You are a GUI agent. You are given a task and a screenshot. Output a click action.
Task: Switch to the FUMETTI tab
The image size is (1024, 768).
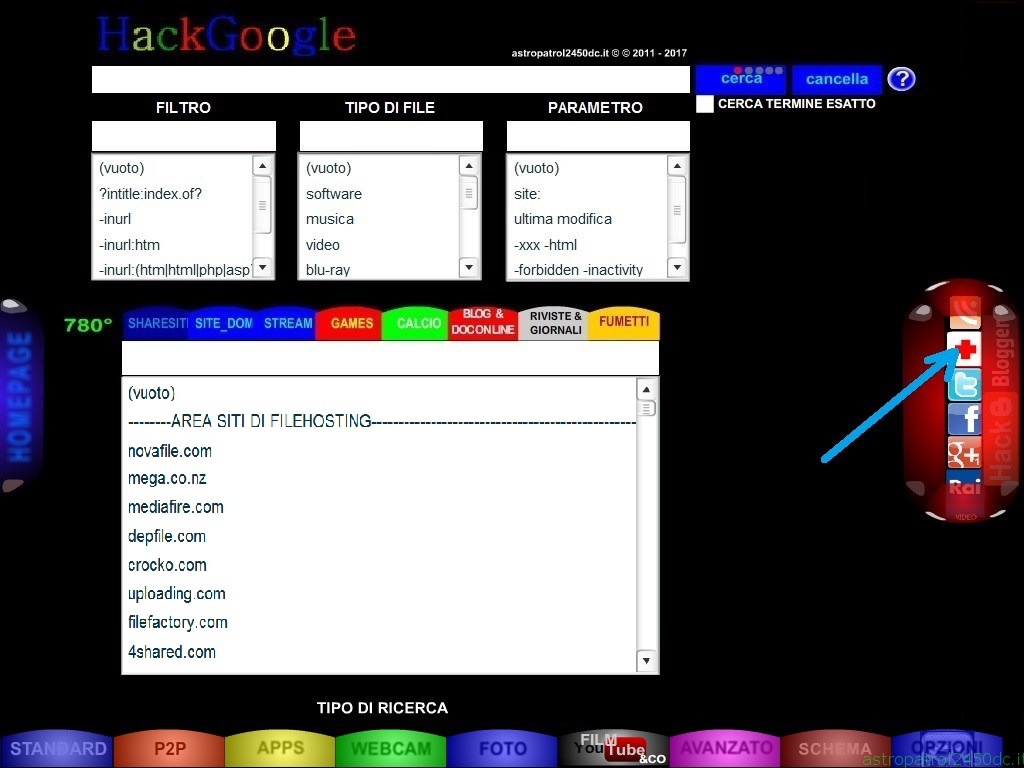[624, 322]
